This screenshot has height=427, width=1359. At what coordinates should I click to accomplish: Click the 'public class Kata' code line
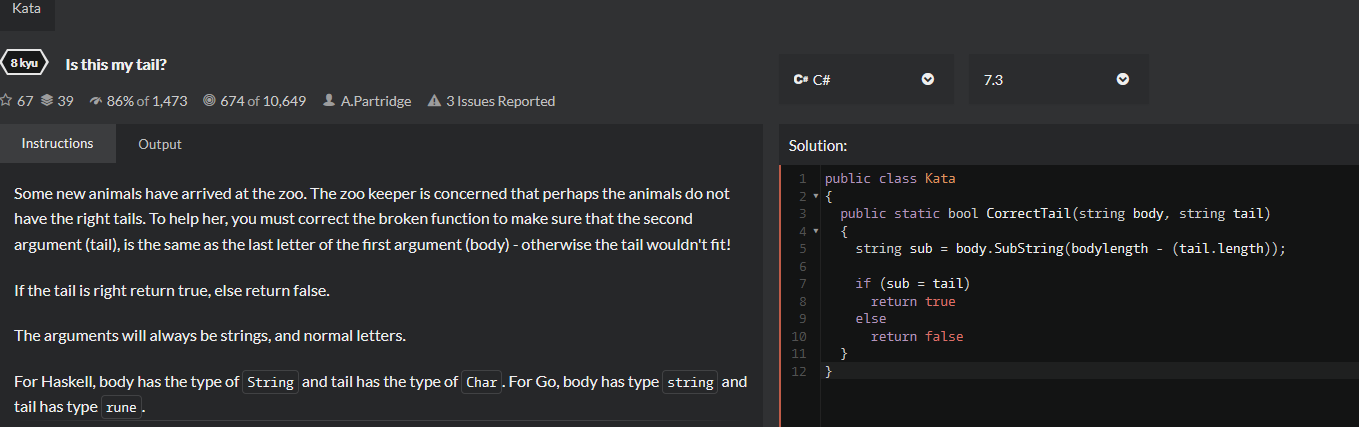pyautogui.click(x=890, y=179)
